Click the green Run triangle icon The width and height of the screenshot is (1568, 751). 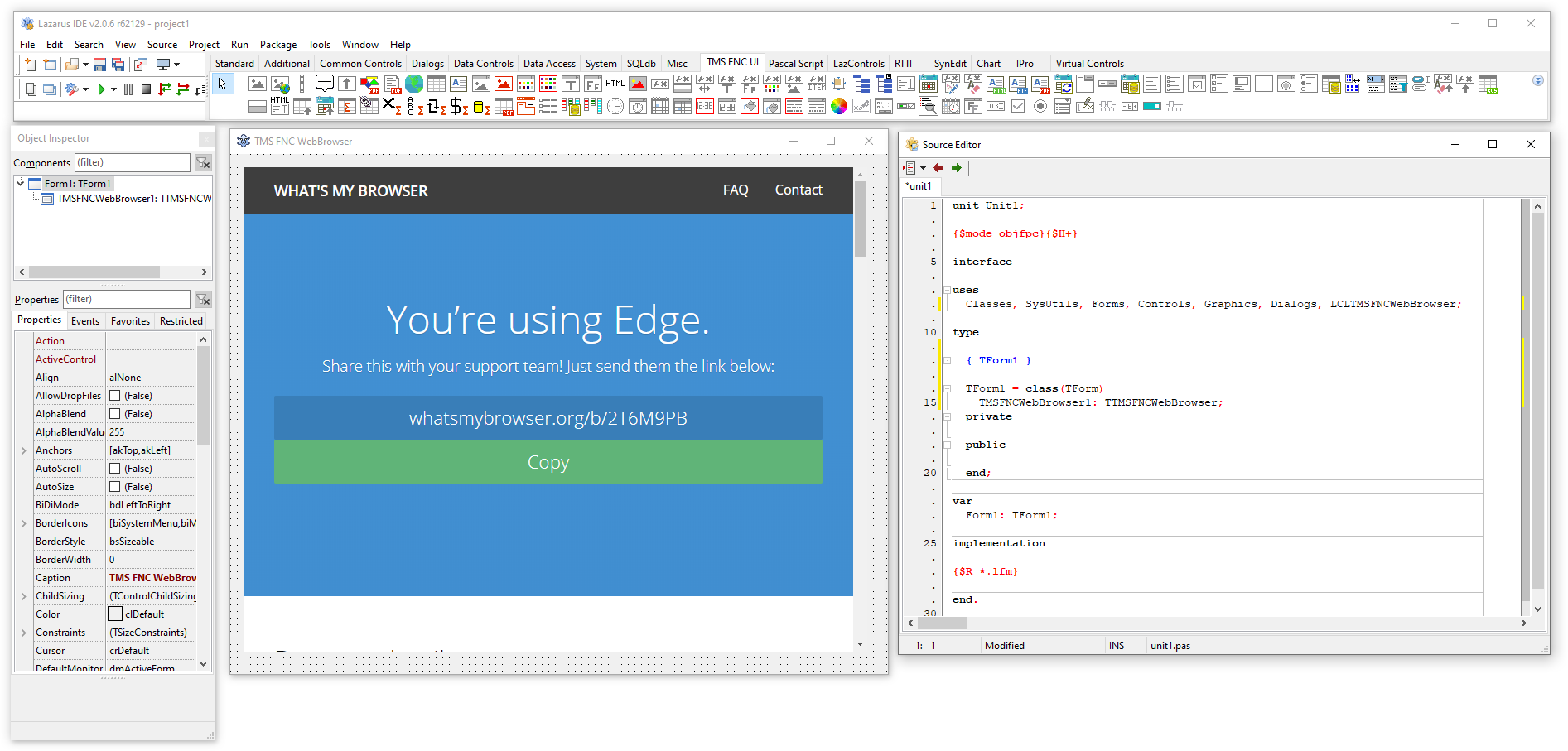(101, 89)
